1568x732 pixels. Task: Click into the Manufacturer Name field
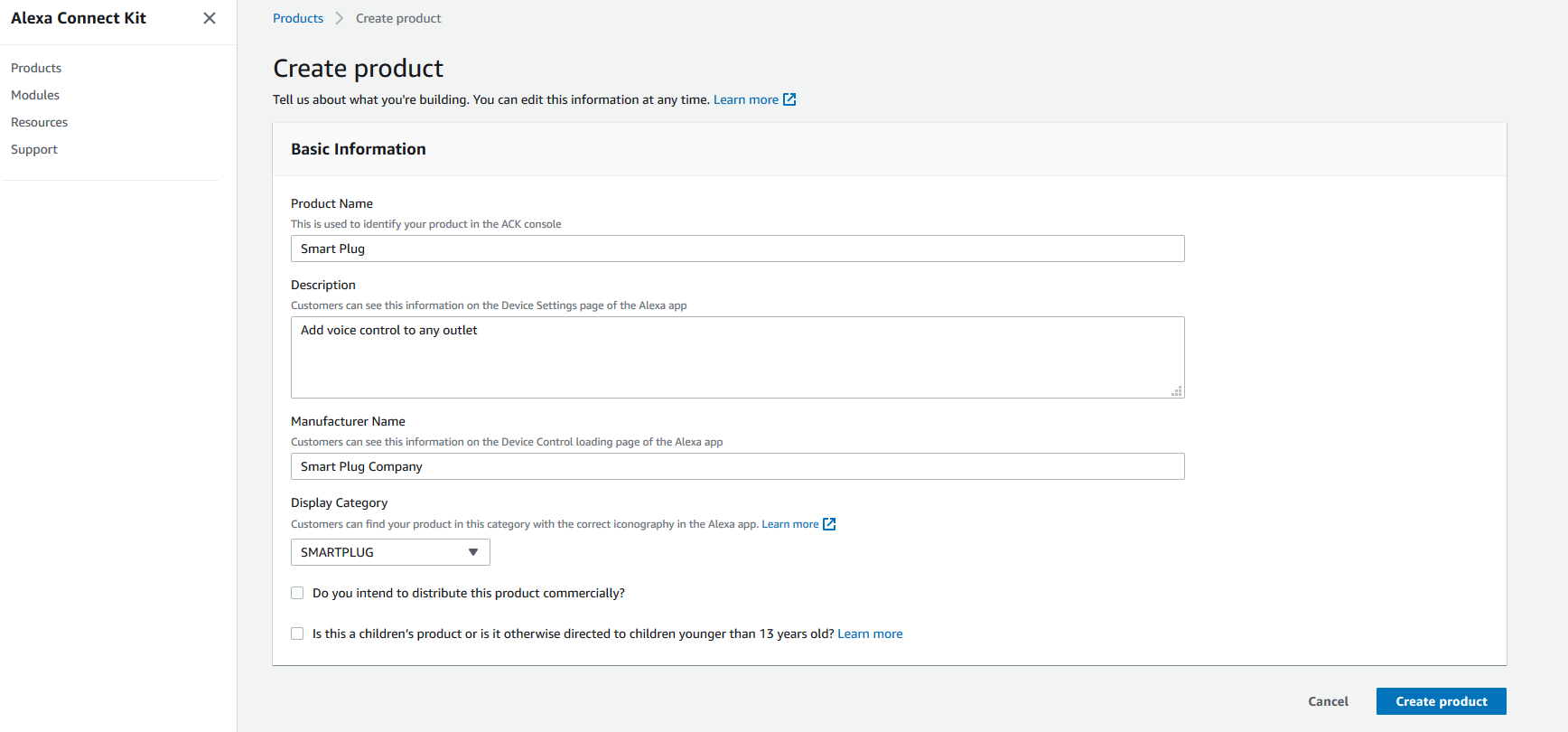point(737,466)
